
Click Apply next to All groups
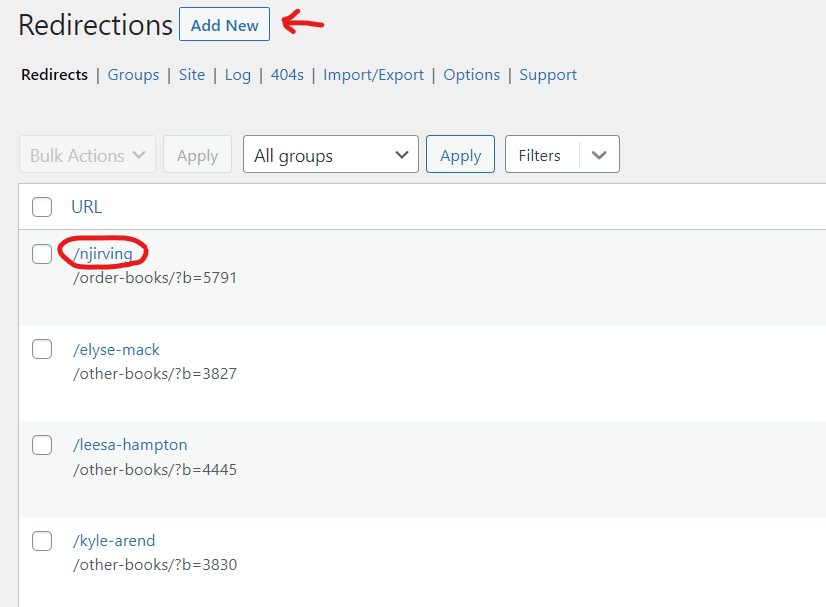click(460, 155)
